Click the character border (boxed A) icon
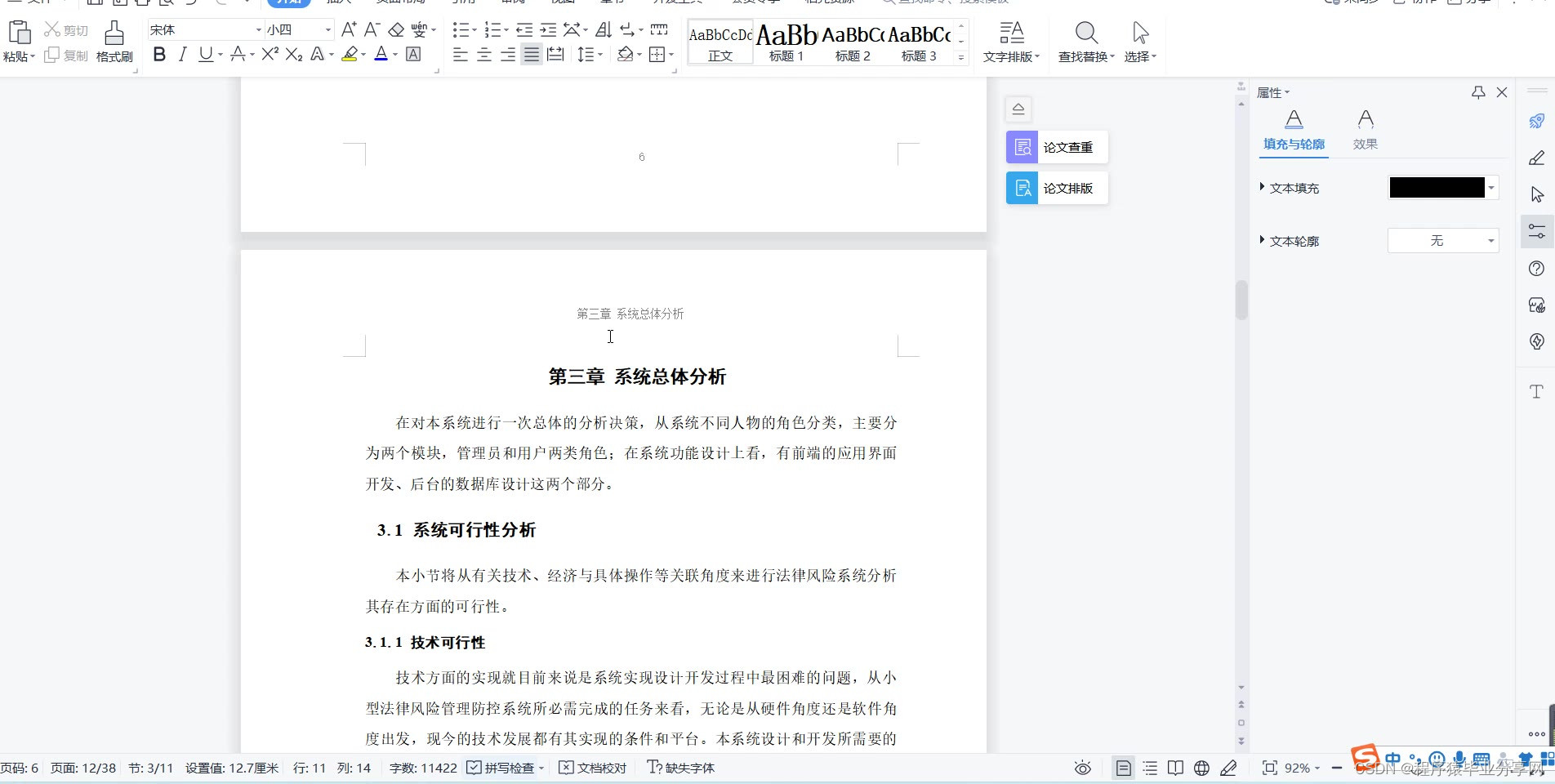The width and height of the screenshot is (1555, 784). [414, 55]
